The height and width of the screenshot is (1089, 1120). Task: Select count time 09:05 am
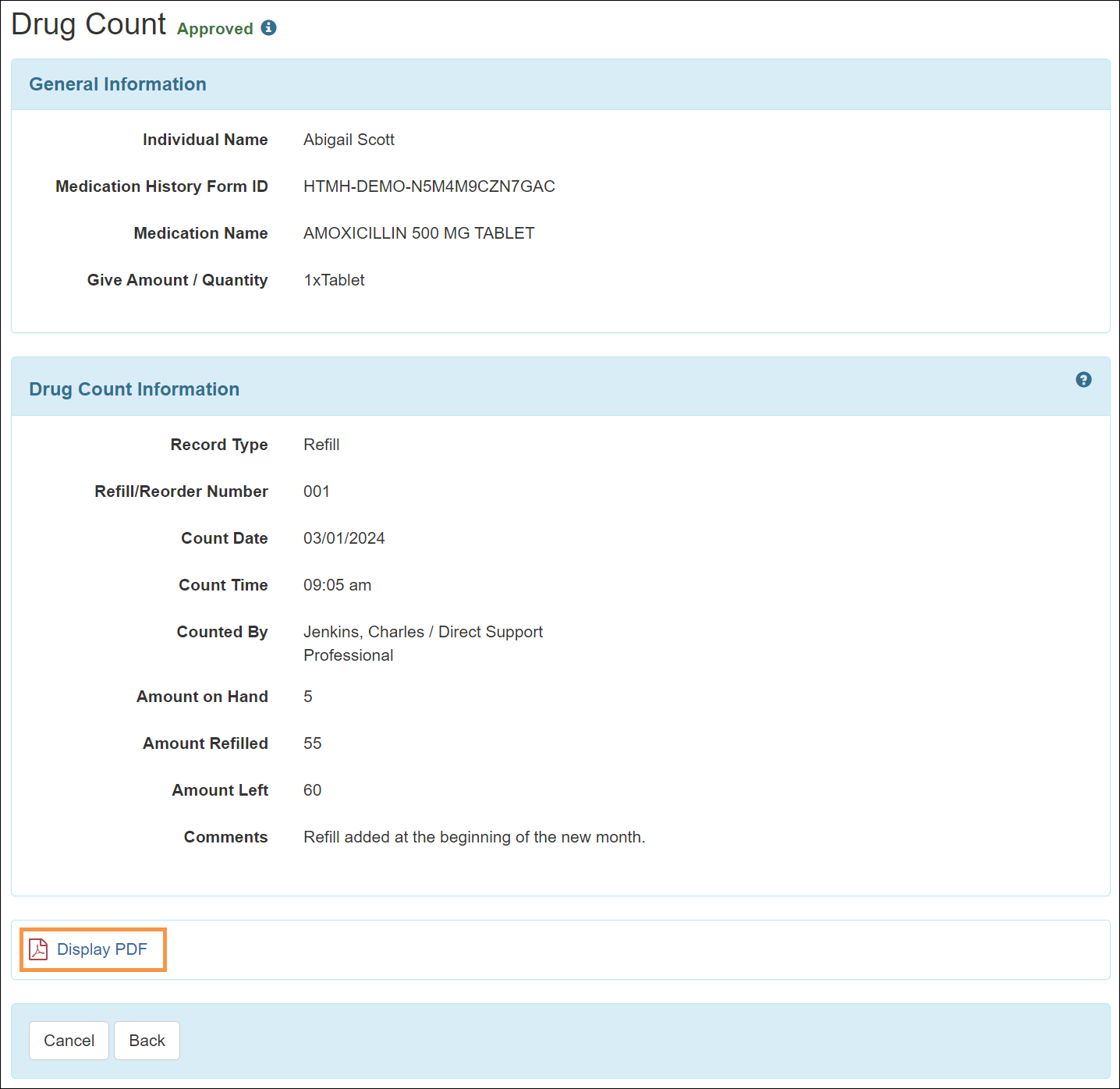(x=337, y=585)
